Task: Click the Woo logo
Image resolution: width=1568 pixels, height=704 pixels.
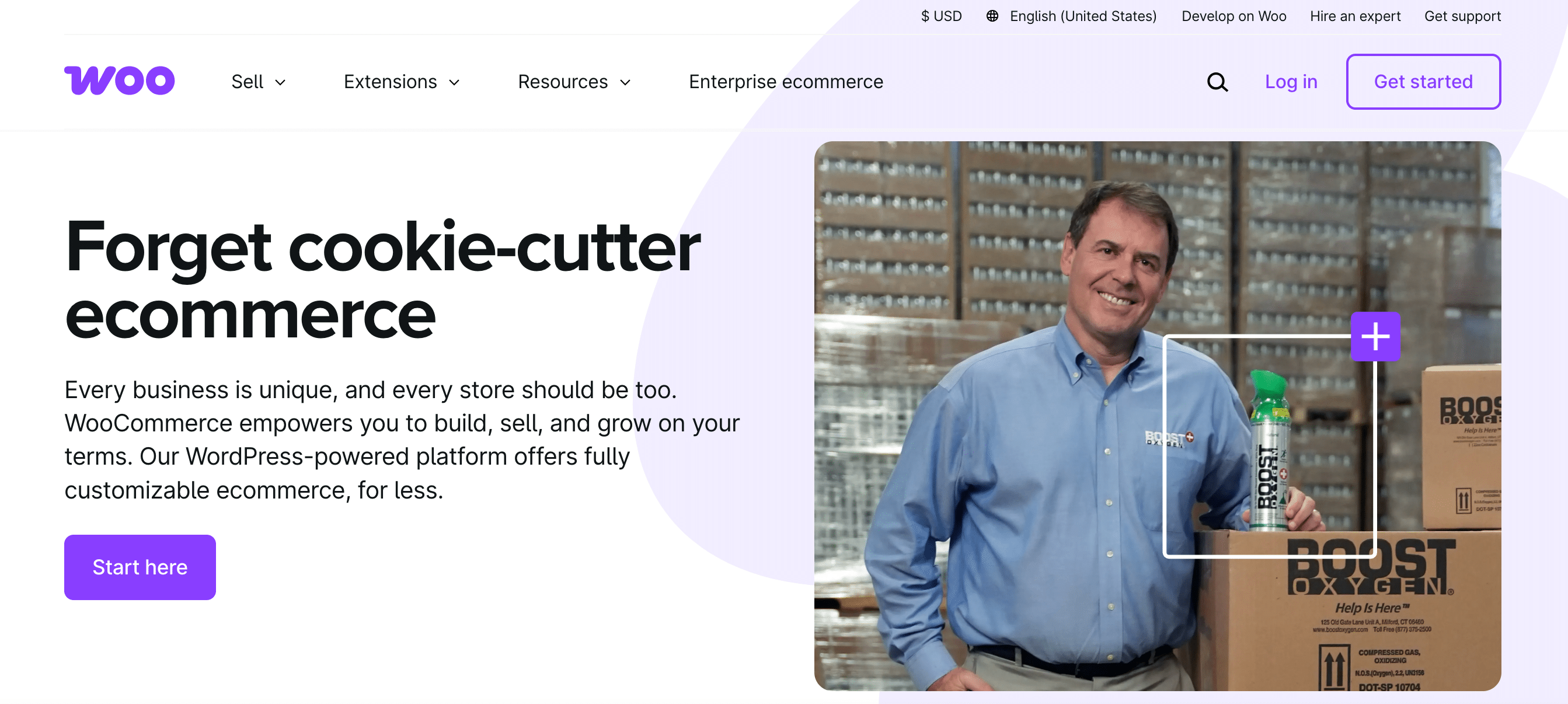Action: point(119,80)
